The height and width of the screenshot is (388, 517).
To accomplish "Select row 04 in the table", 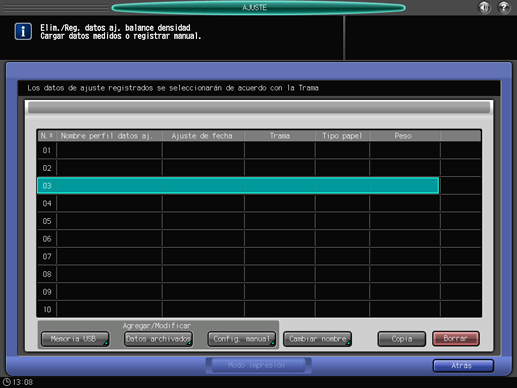I will 238,203.
